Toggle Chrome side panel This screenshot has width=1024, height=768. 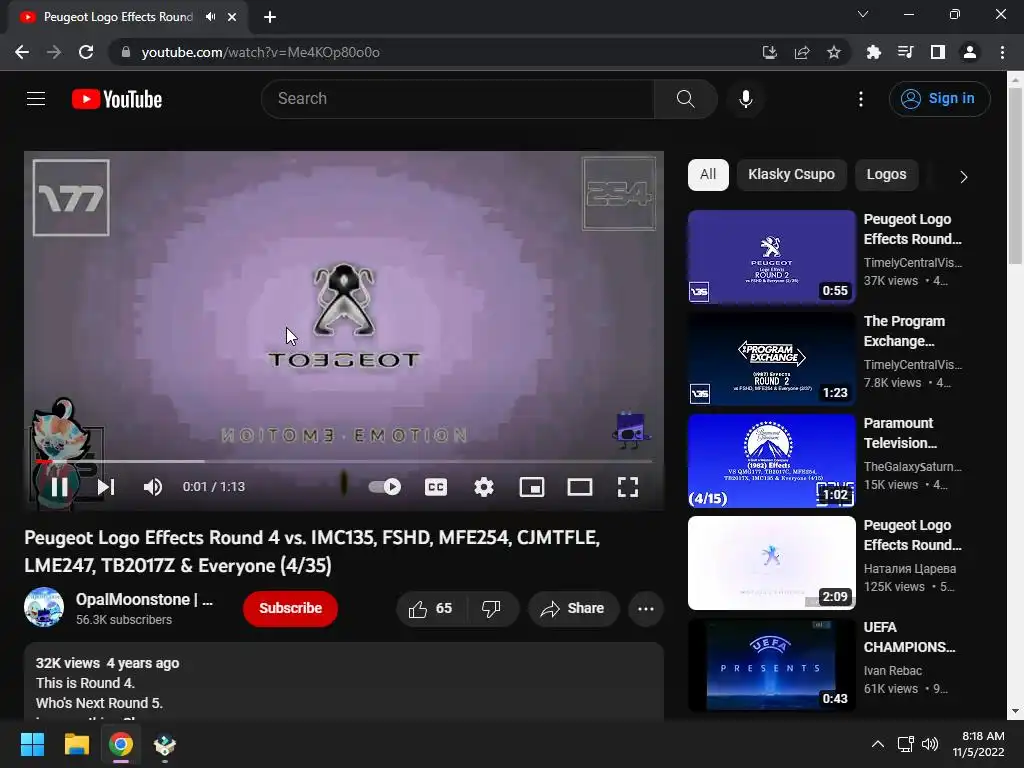938,52
